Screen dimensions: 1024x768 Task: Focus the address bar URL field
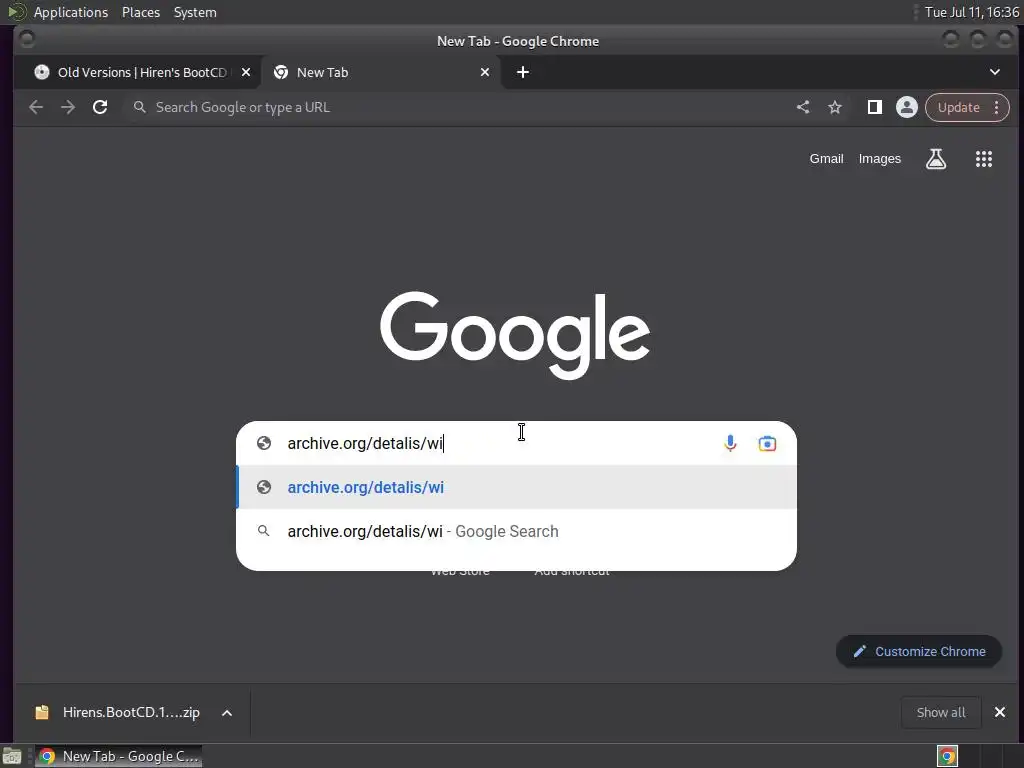click(x=457, y=107)
